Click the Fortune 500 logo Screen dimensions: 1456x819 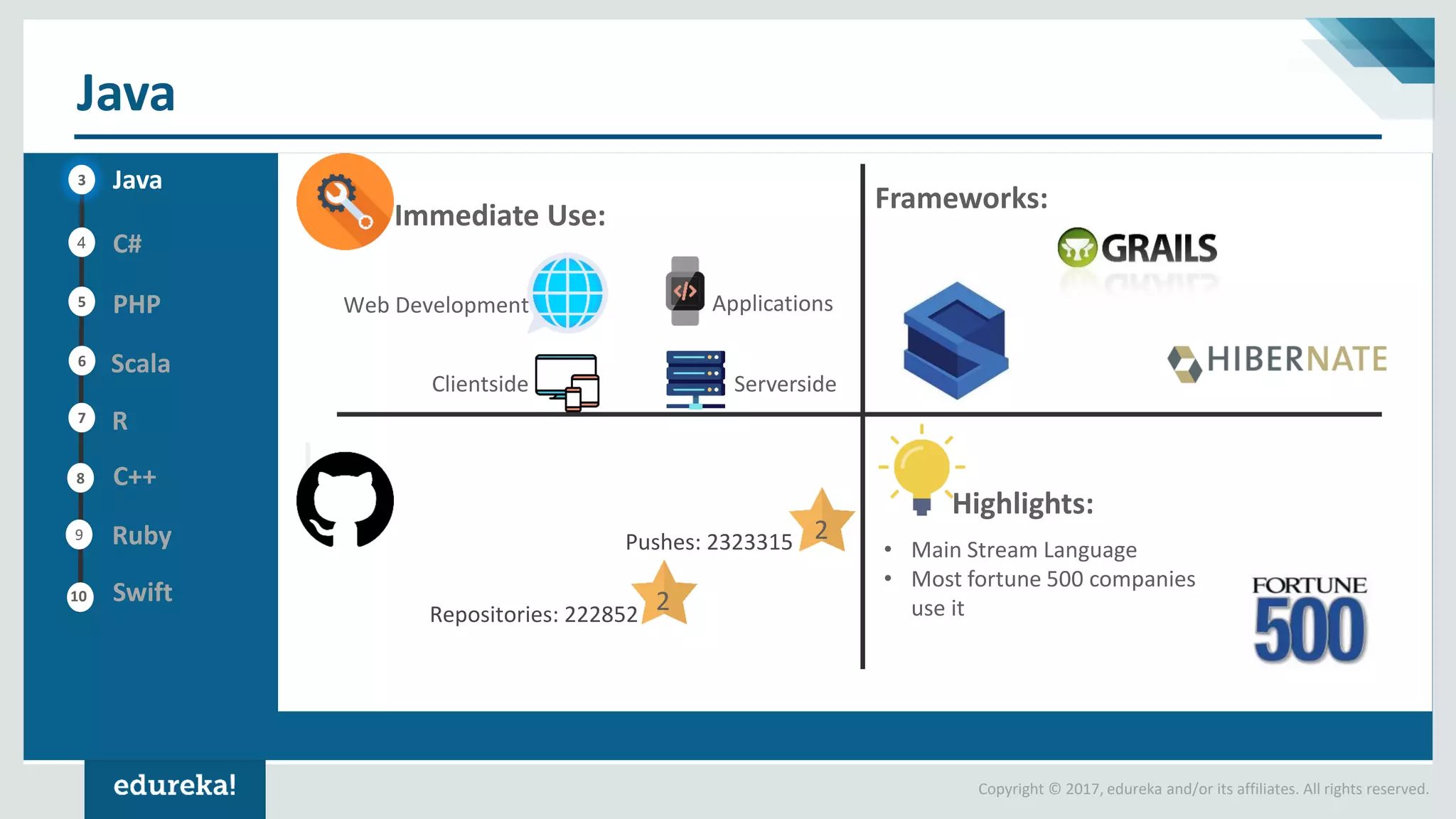(1309, 620)
